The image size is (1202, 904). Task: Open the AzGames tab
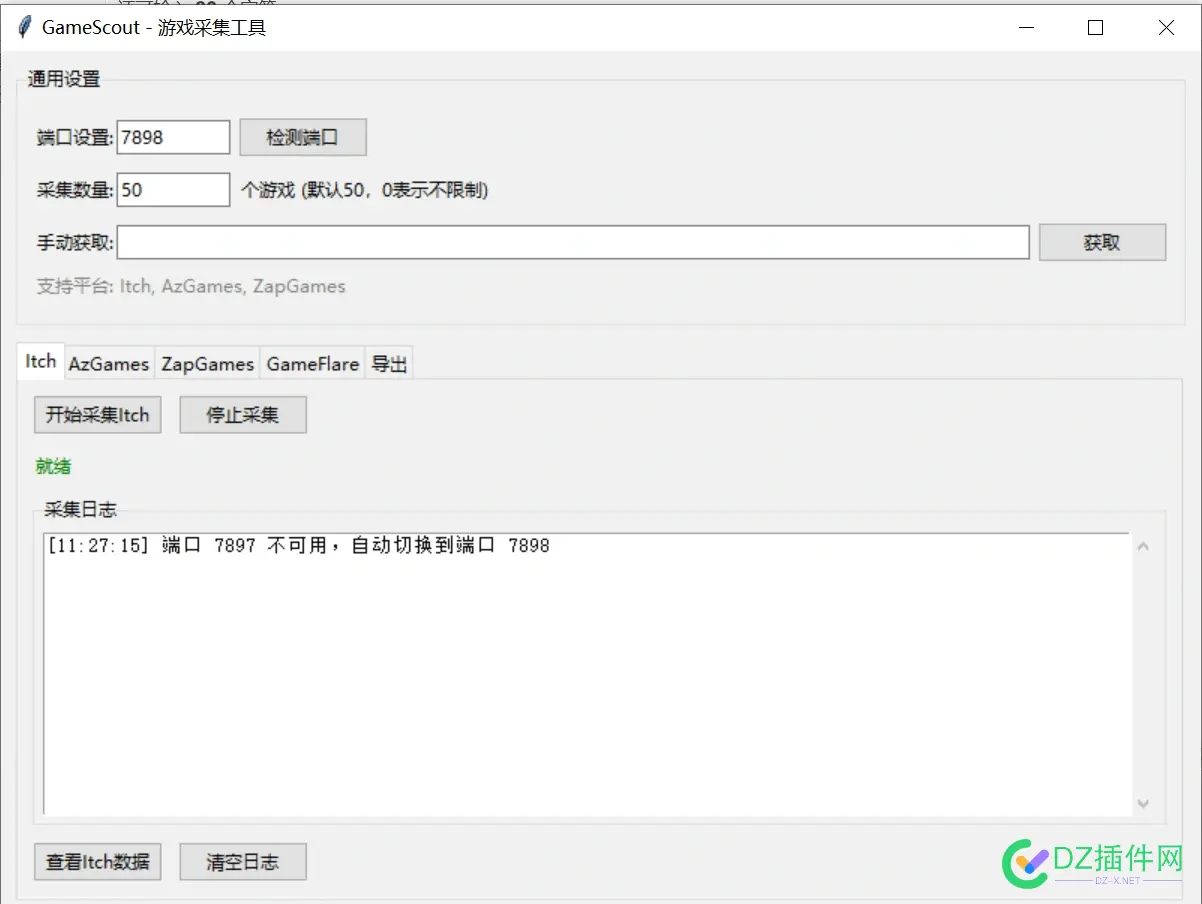(x=109, y=364)
